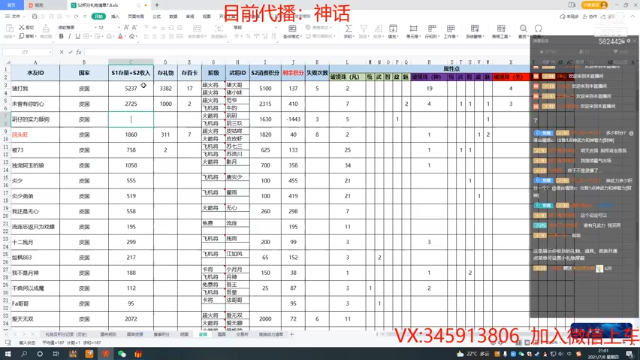Screen dimensions: 640x360
Task: Collapse the ribbon with the chevron
Action: click(x=633, y=16)
